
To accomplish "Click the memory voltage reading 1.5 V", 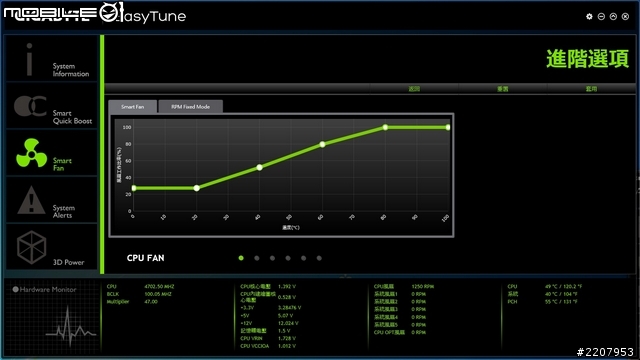I will coord(284,331).
